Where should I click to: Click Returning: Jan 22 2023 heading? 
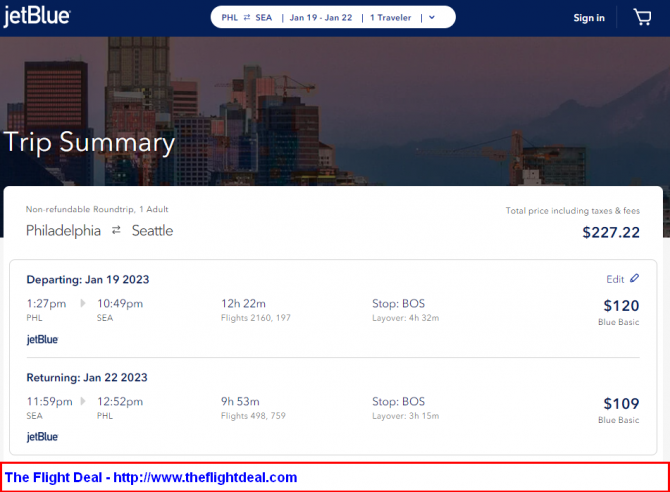[87, 377]
